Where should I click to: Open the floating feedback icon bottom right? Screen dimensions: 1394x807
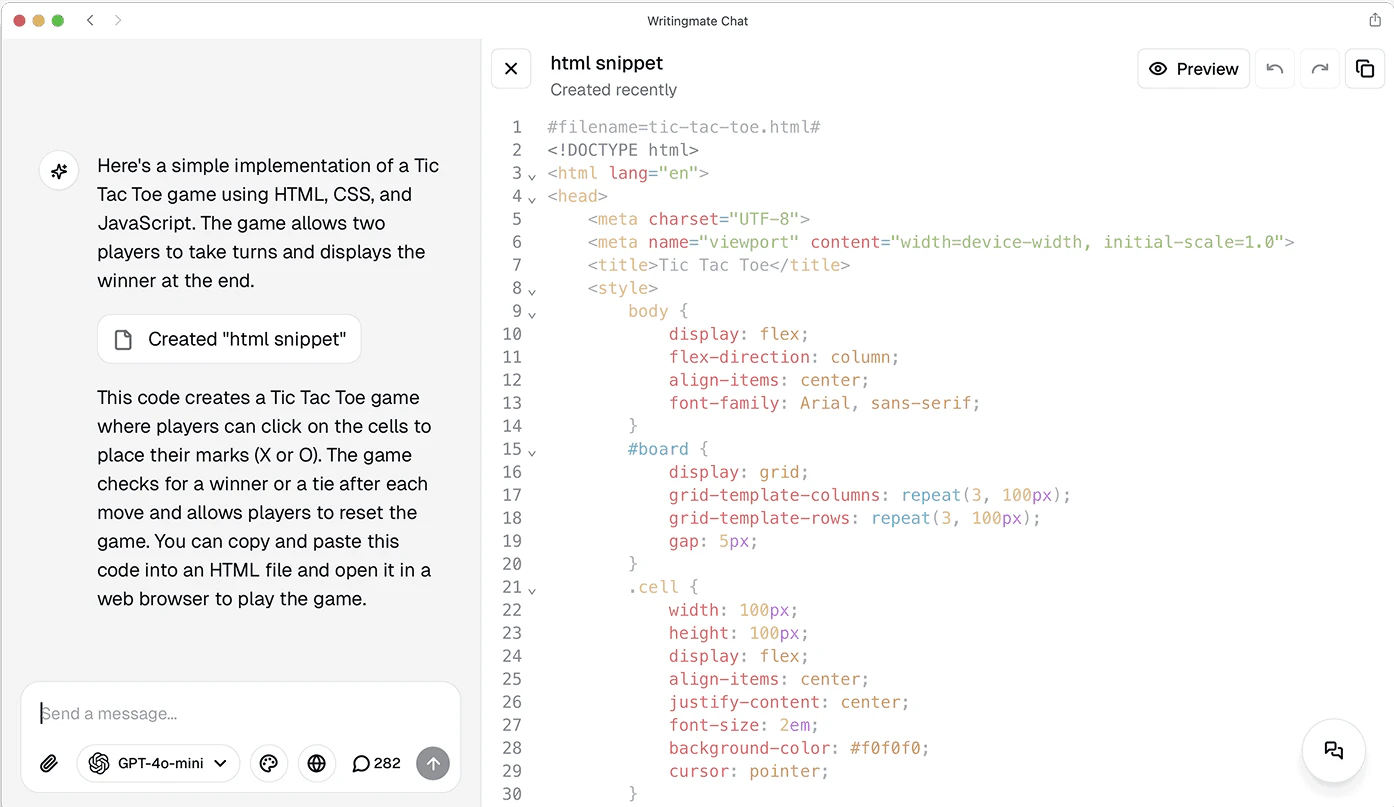pos(1333,751)
